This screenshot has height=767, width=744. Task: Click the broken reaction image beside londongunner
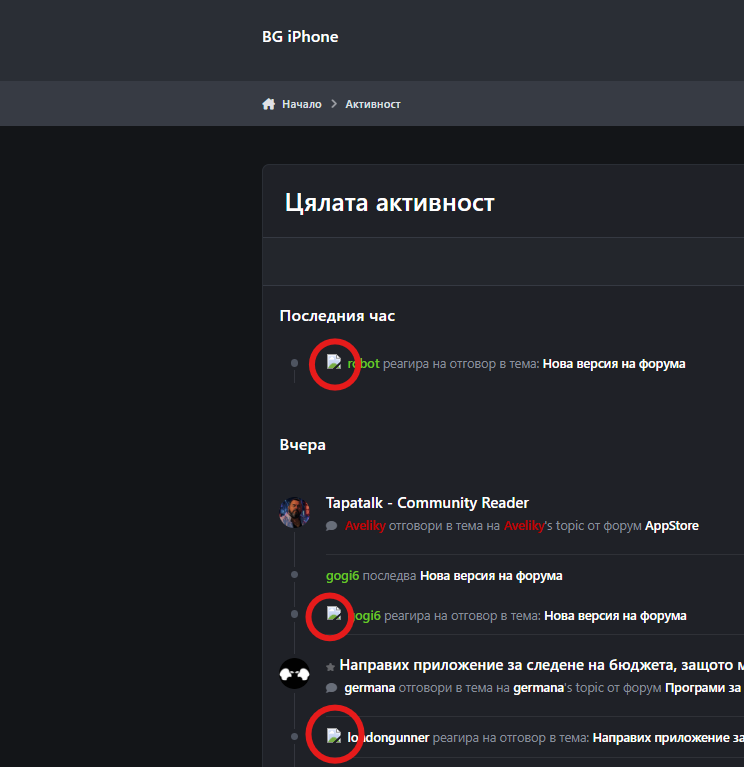[334, 736]
